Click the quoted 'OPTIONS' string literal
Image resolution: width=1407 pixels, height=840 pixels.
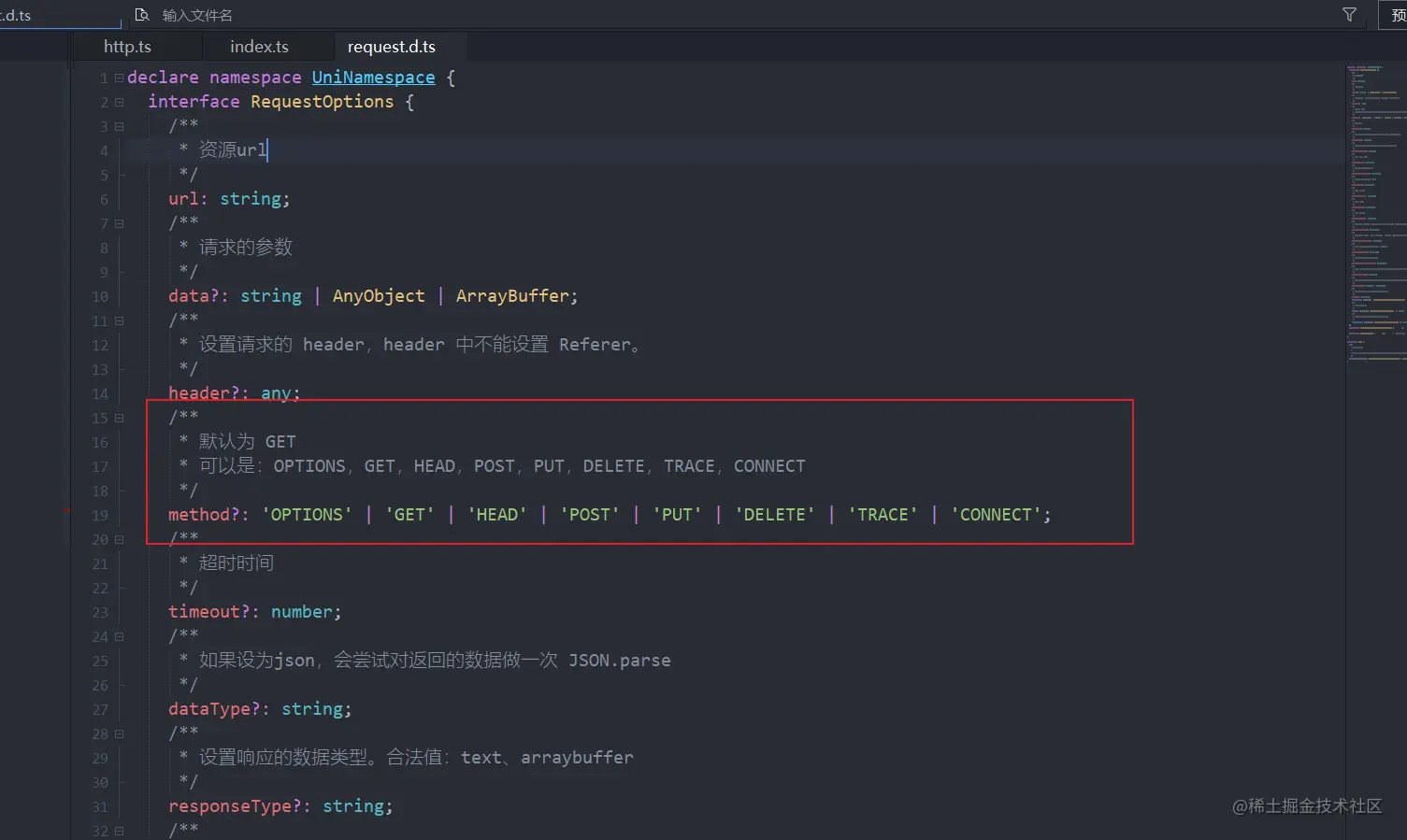307,515
